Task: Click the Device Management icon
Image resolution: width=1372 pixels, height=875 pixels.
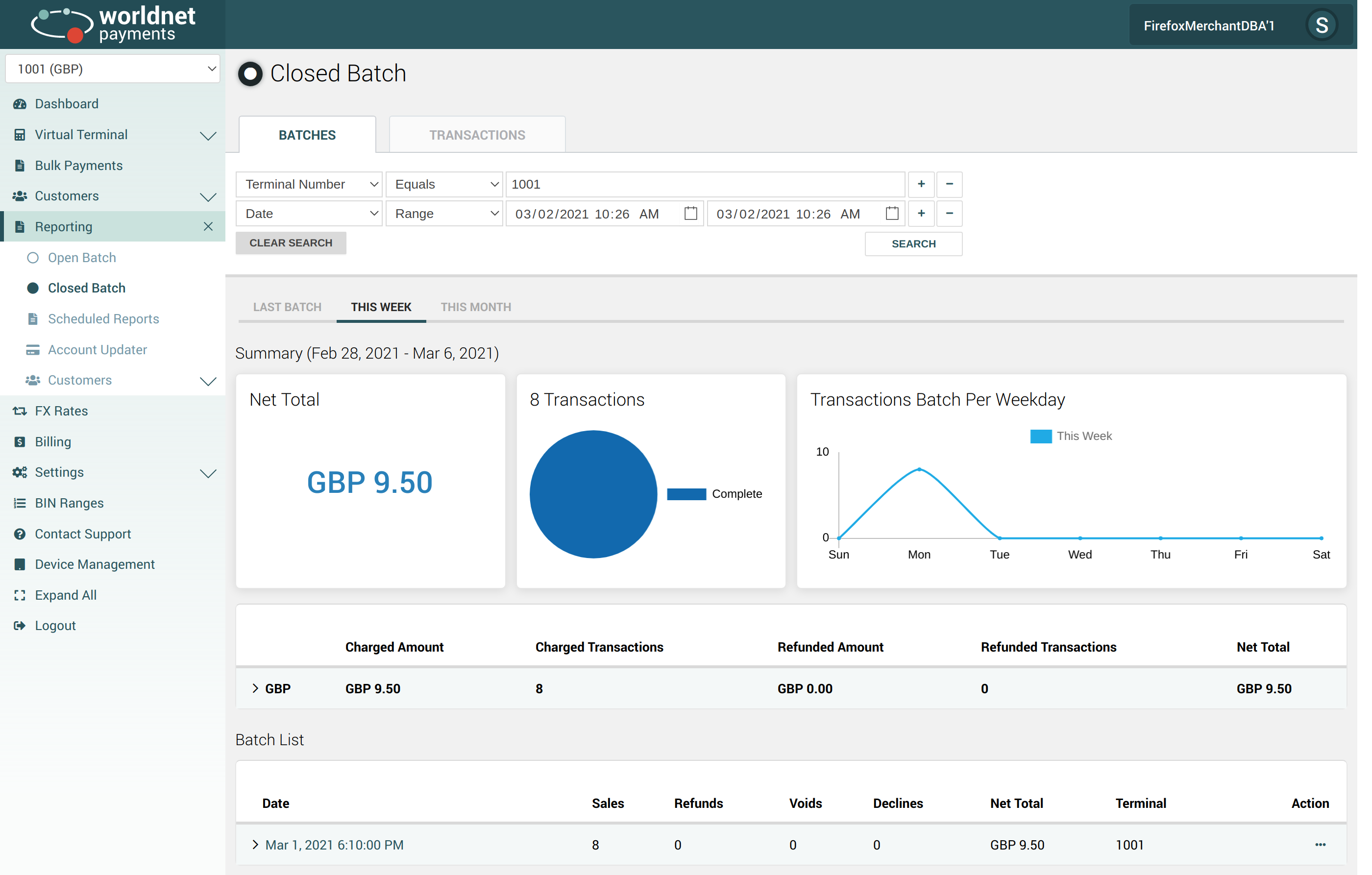Action: tap(20, 564)
